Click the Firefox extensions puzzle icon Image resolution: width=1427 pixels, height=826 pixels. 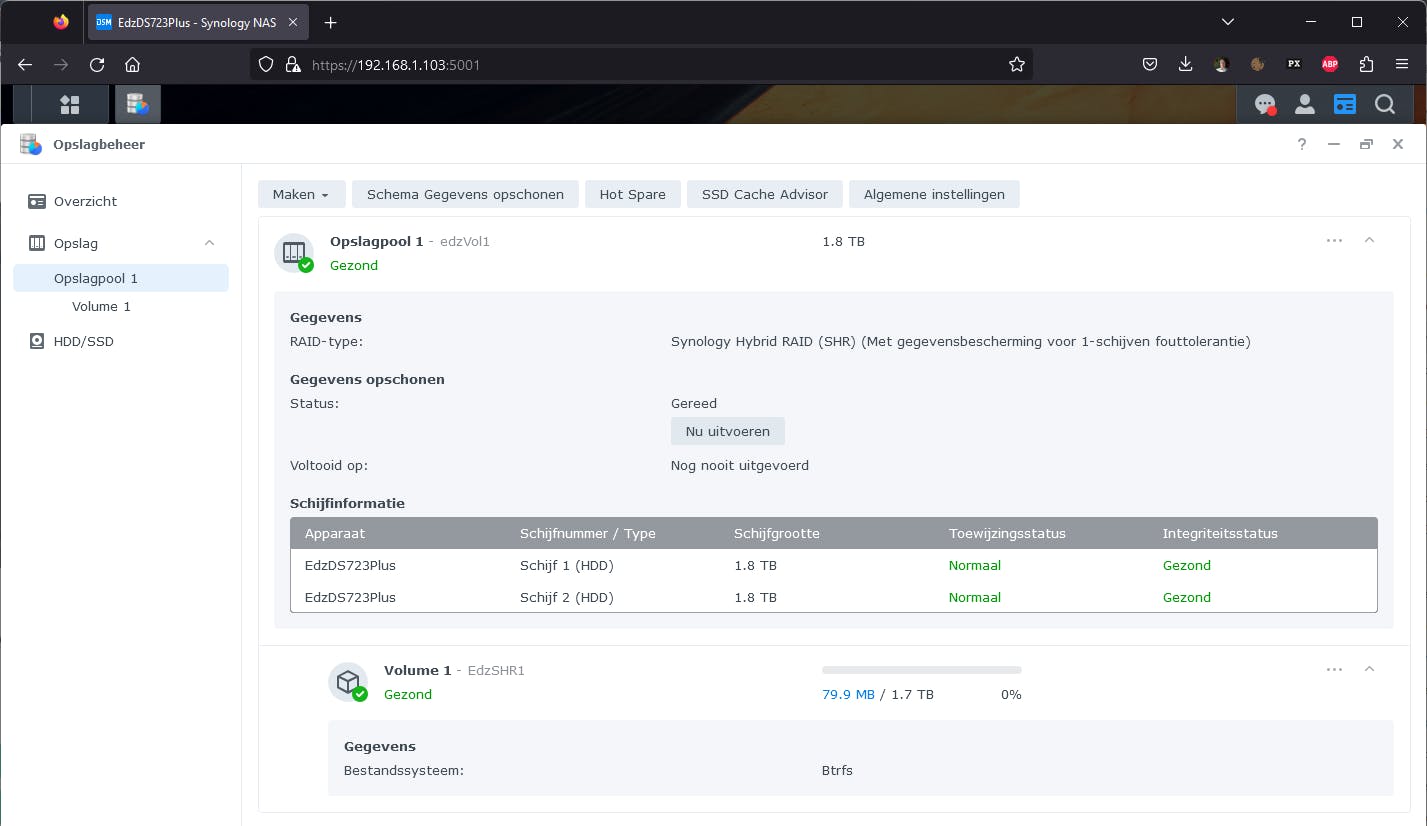(x=1366, y=64)
